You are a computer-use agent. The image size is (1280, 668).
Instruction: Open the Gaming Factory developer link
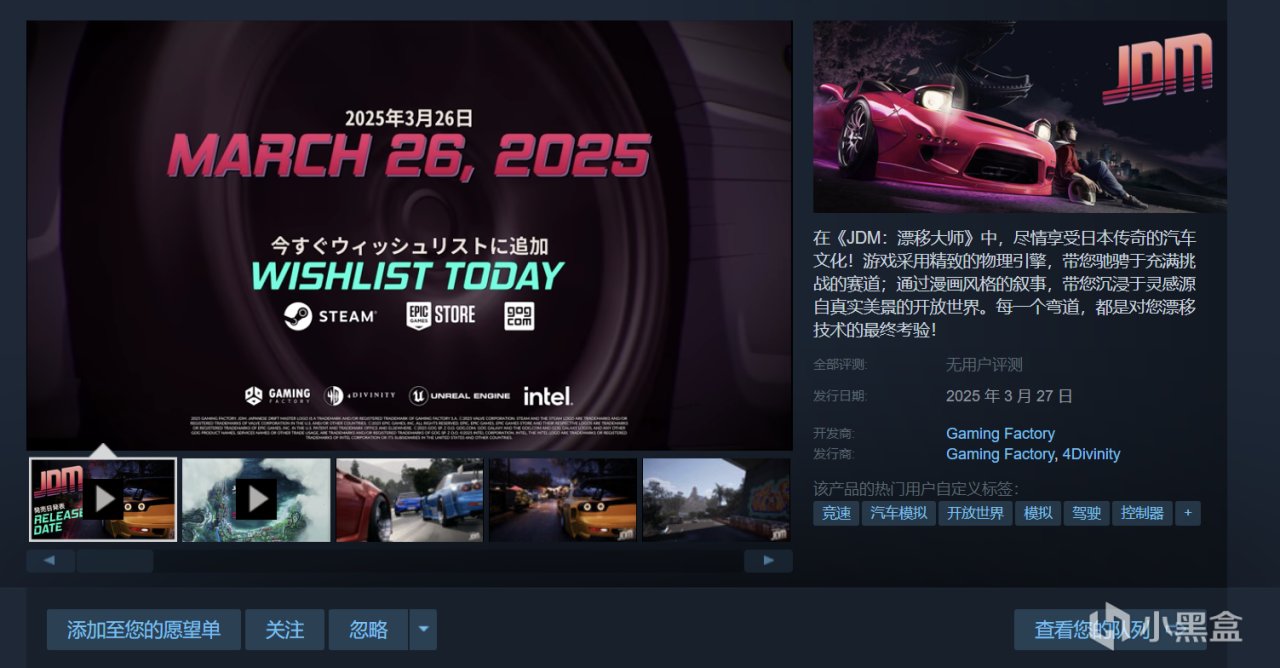(1000, 433)
